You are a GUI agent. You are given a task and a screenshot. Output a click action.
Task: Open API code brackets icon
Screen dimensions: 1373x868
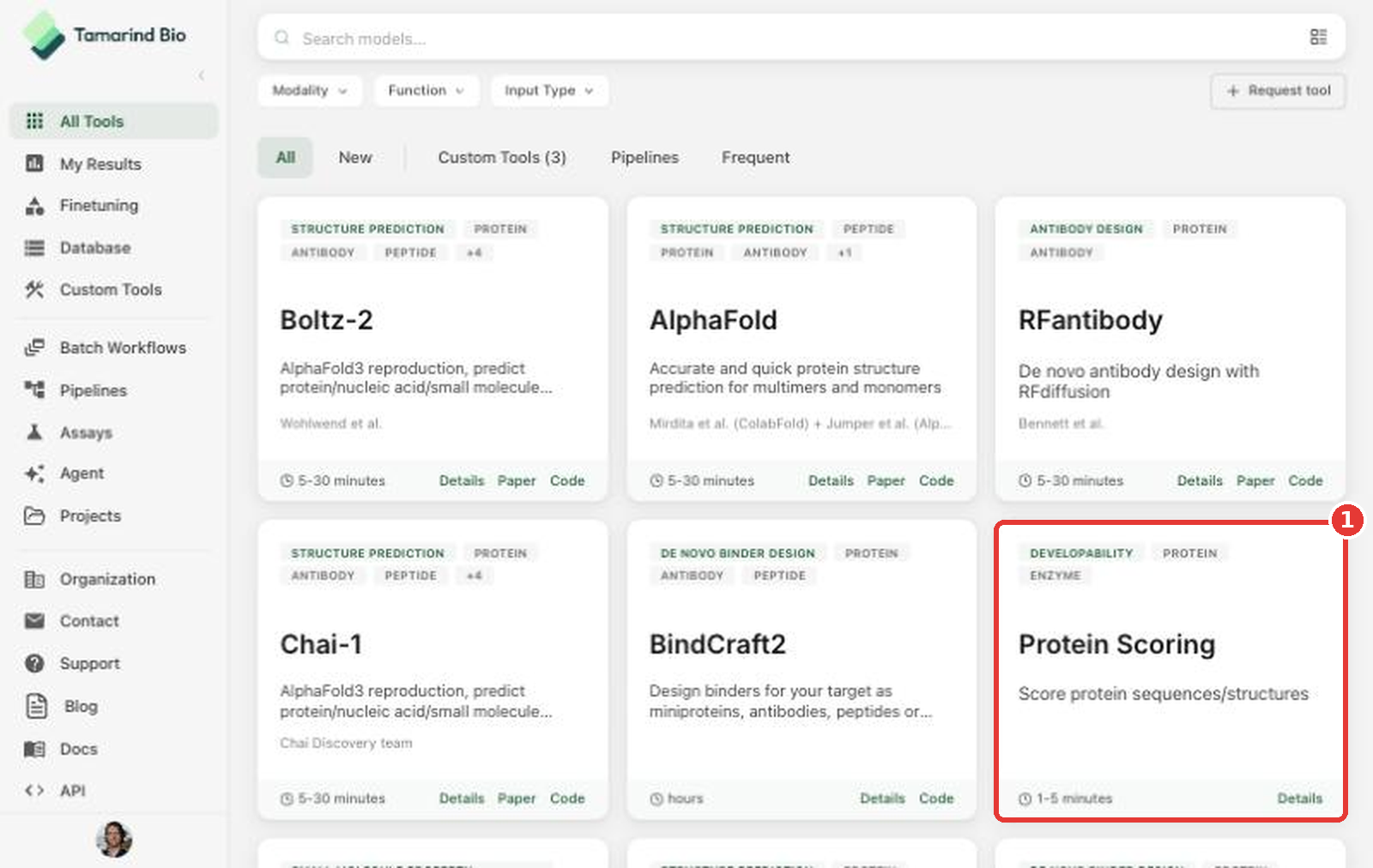click(34, 791)
